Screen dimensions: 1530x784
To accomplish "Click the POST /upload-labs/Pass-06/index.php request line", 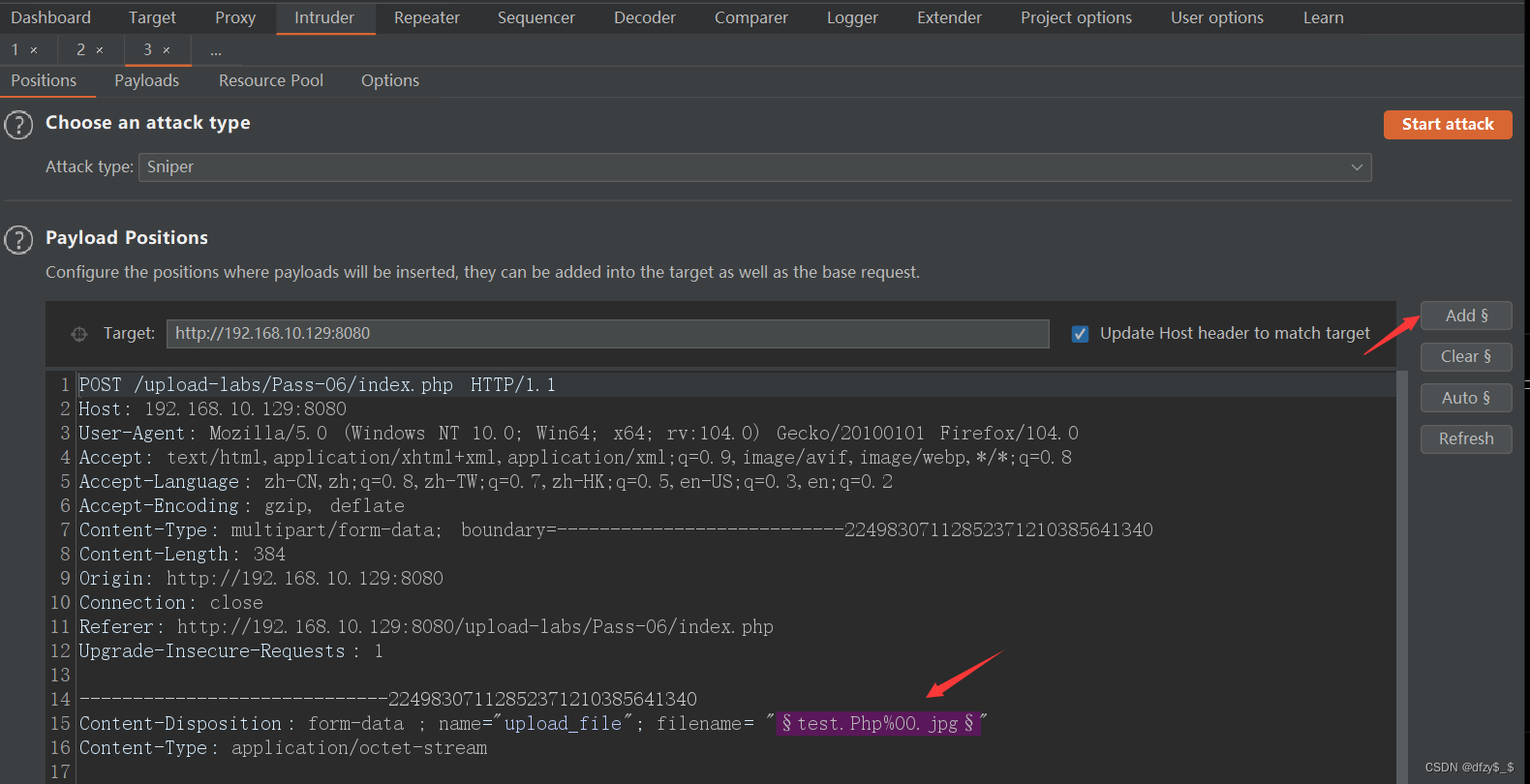I will click(x=318, y=384).
